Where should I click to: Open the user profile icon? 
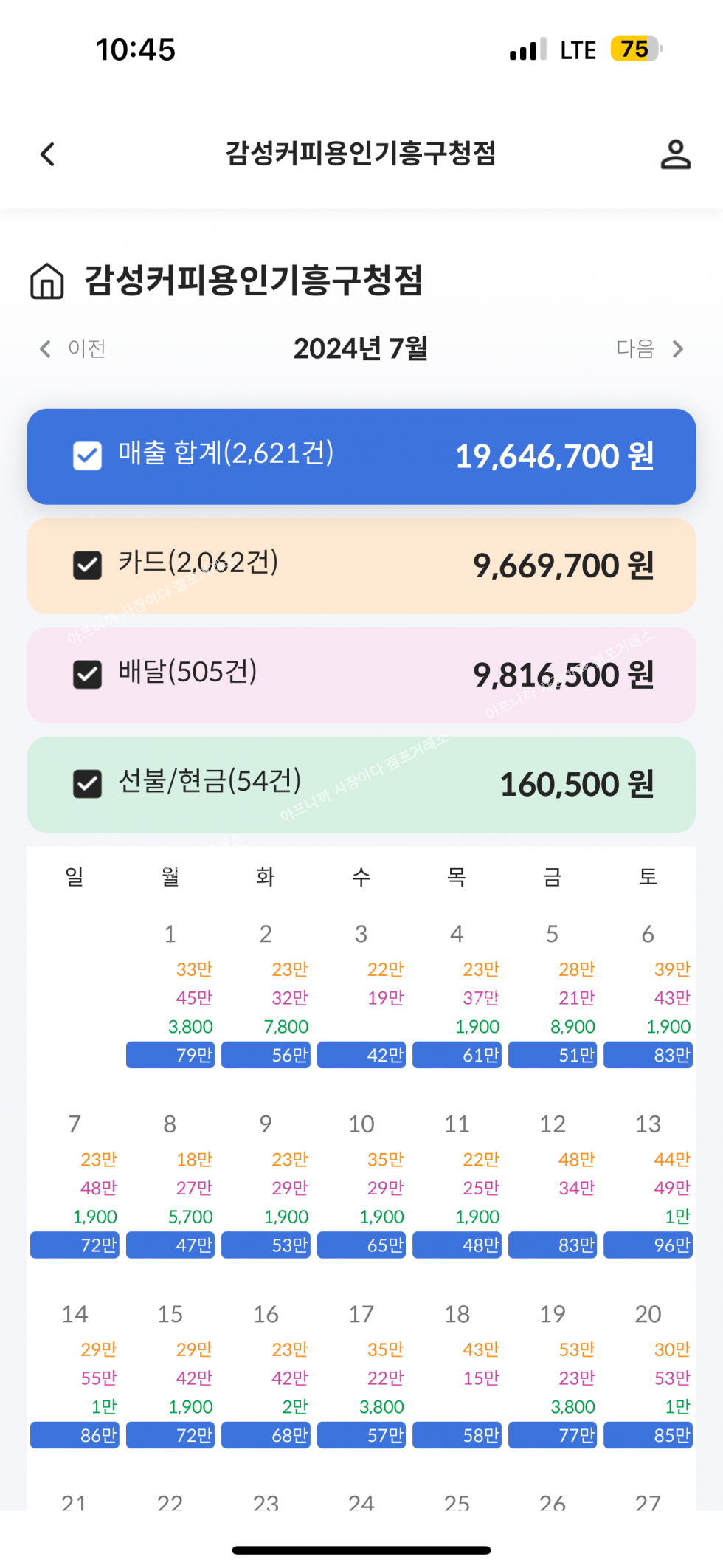click(x=675, y=154)
